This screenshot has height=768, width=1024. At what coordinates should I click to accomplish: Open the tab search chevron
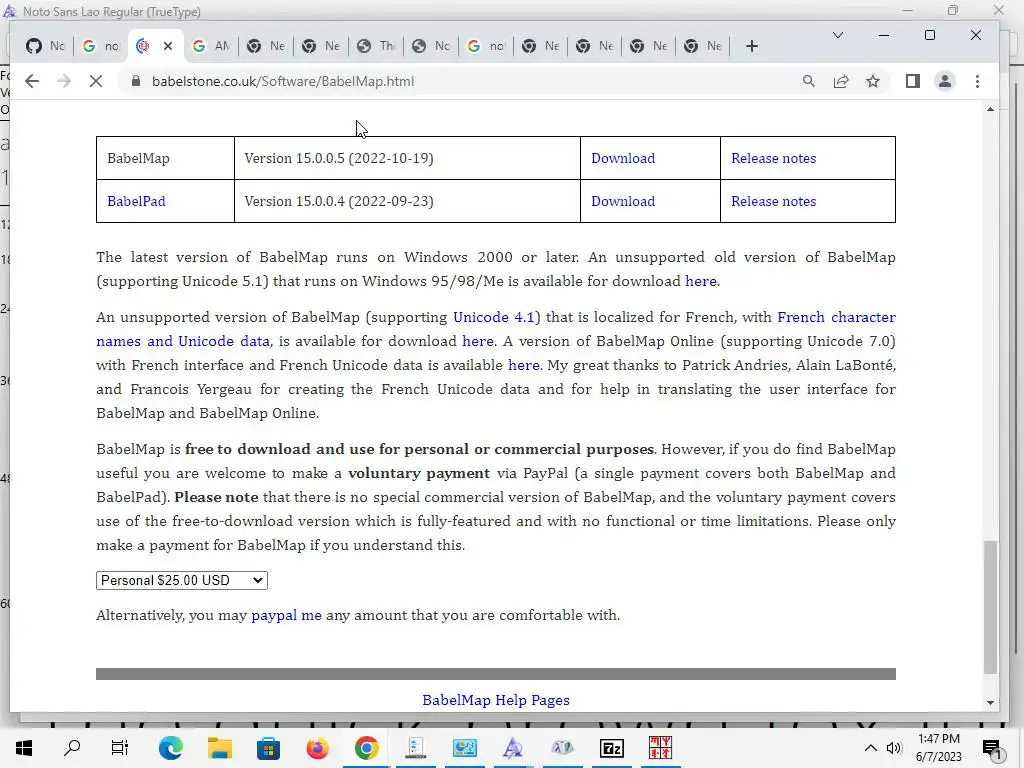[x=838, y=35]
